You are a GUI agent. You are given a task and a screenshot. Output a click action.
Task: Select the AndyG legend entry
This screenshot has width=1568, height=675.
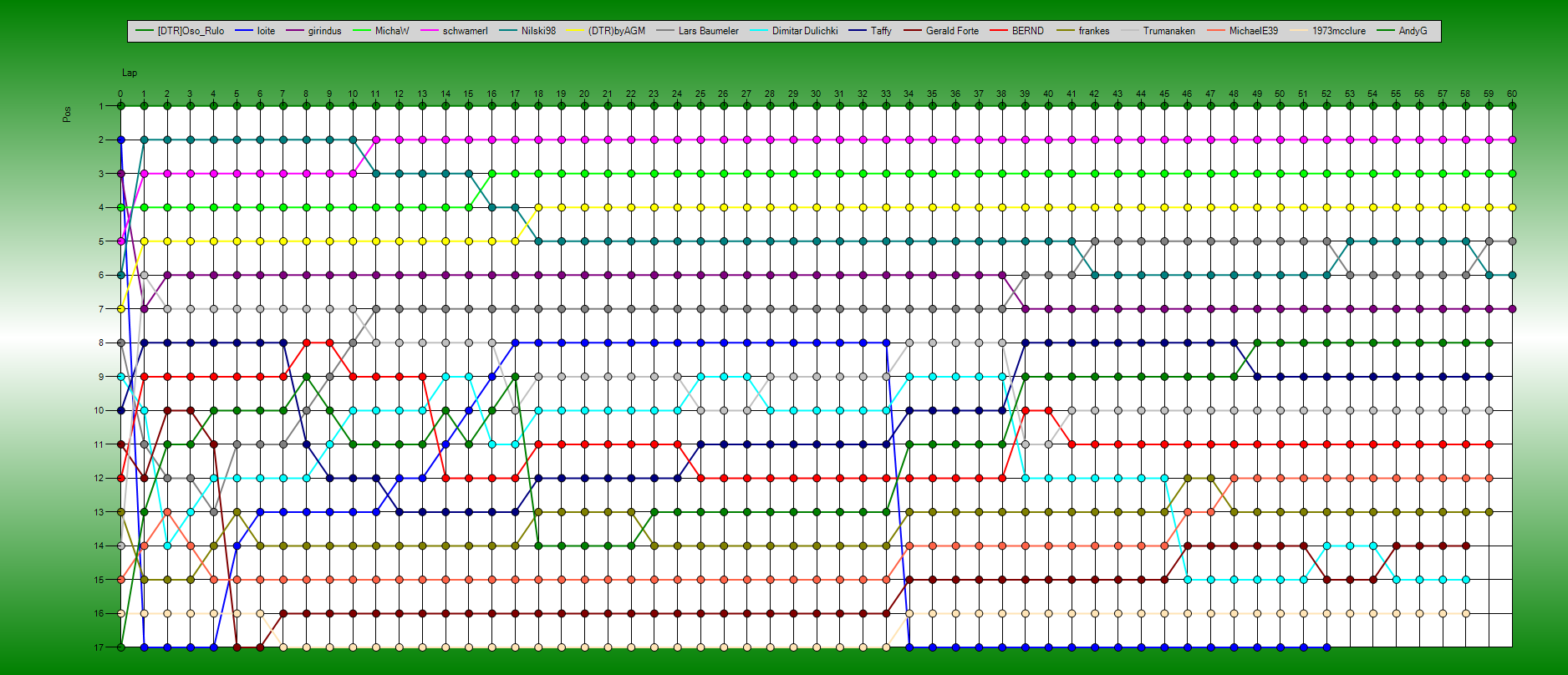1402,31
